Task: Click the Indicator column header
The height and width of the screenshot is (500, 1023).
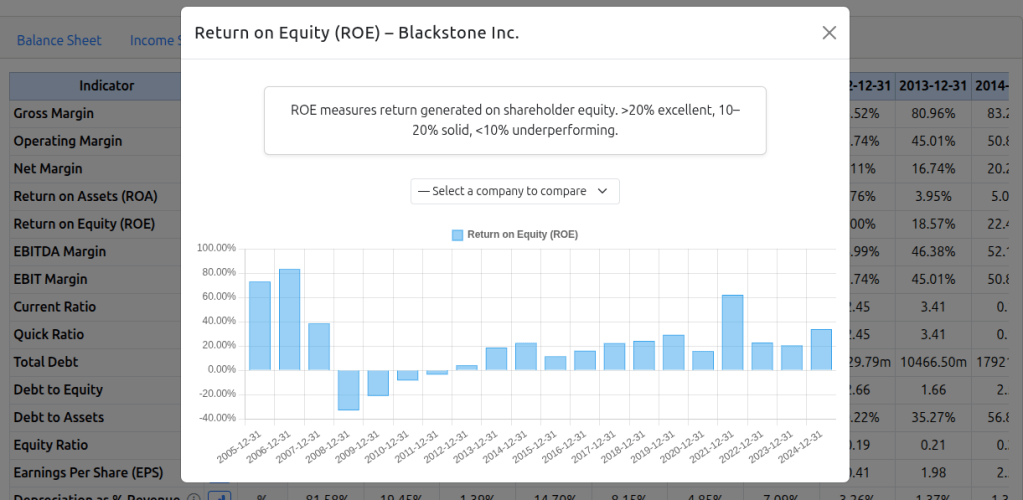Action: [x=106, y=86]
